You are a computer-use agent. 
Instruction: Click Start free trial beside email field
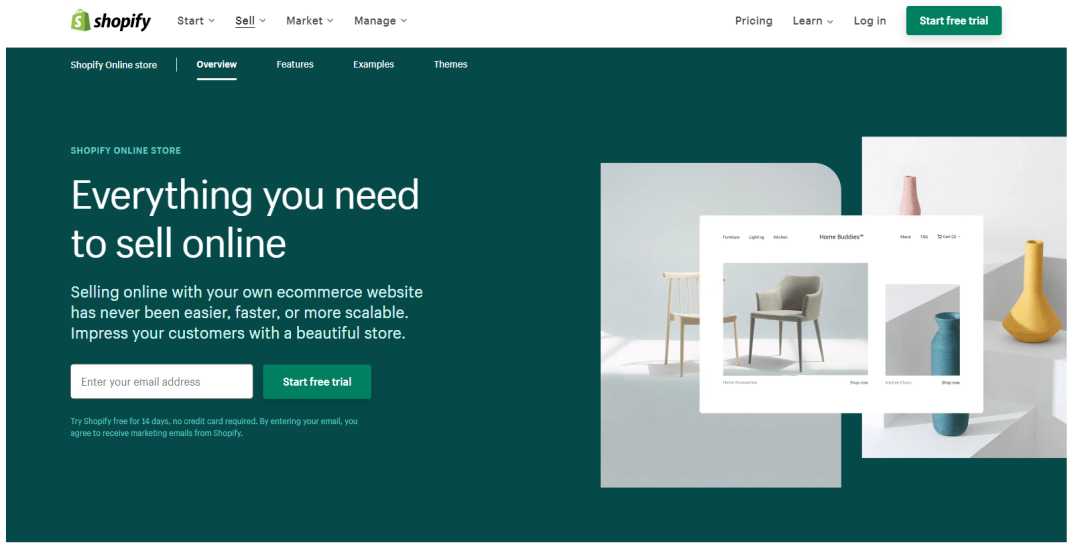point(317,382)
